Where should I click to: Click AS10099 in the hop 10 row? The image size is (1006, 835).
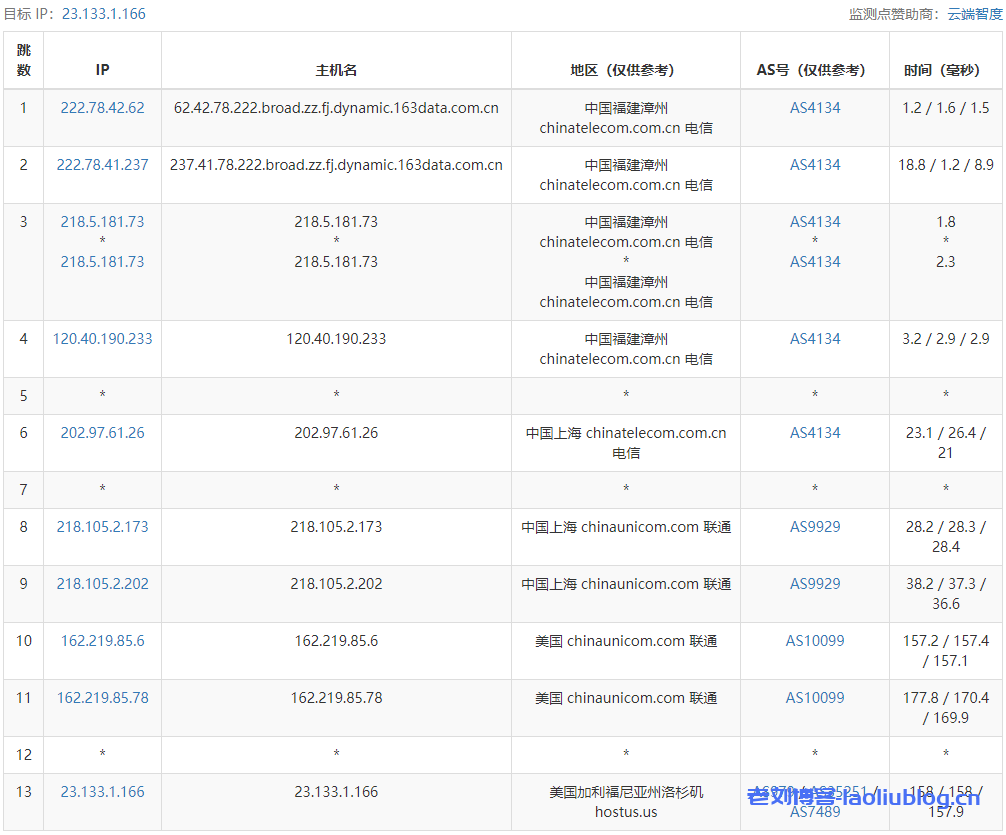(815, 641)
